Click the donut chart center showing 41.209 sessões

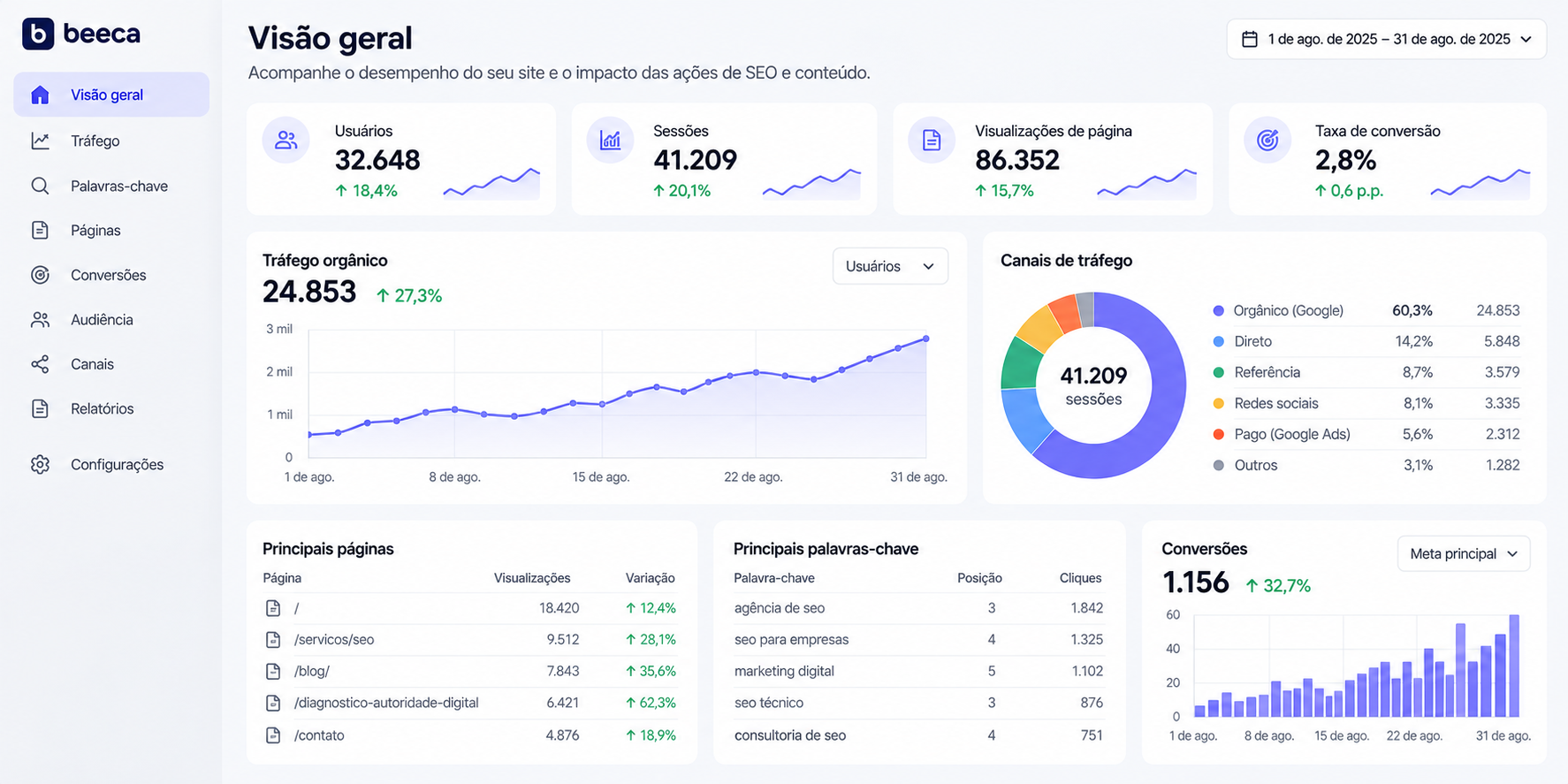1093,385
